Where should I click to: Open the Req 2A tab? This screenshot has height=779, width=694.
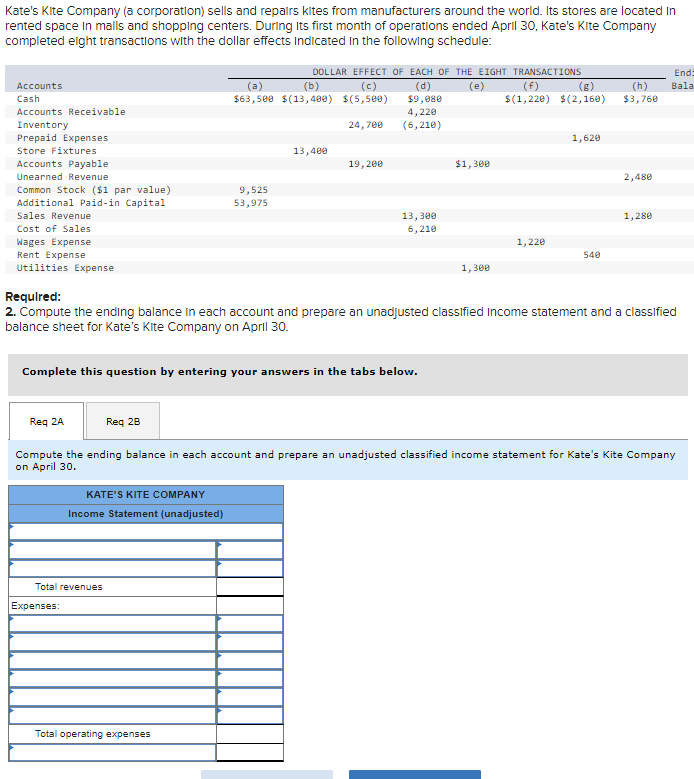(x=46, y=421)
